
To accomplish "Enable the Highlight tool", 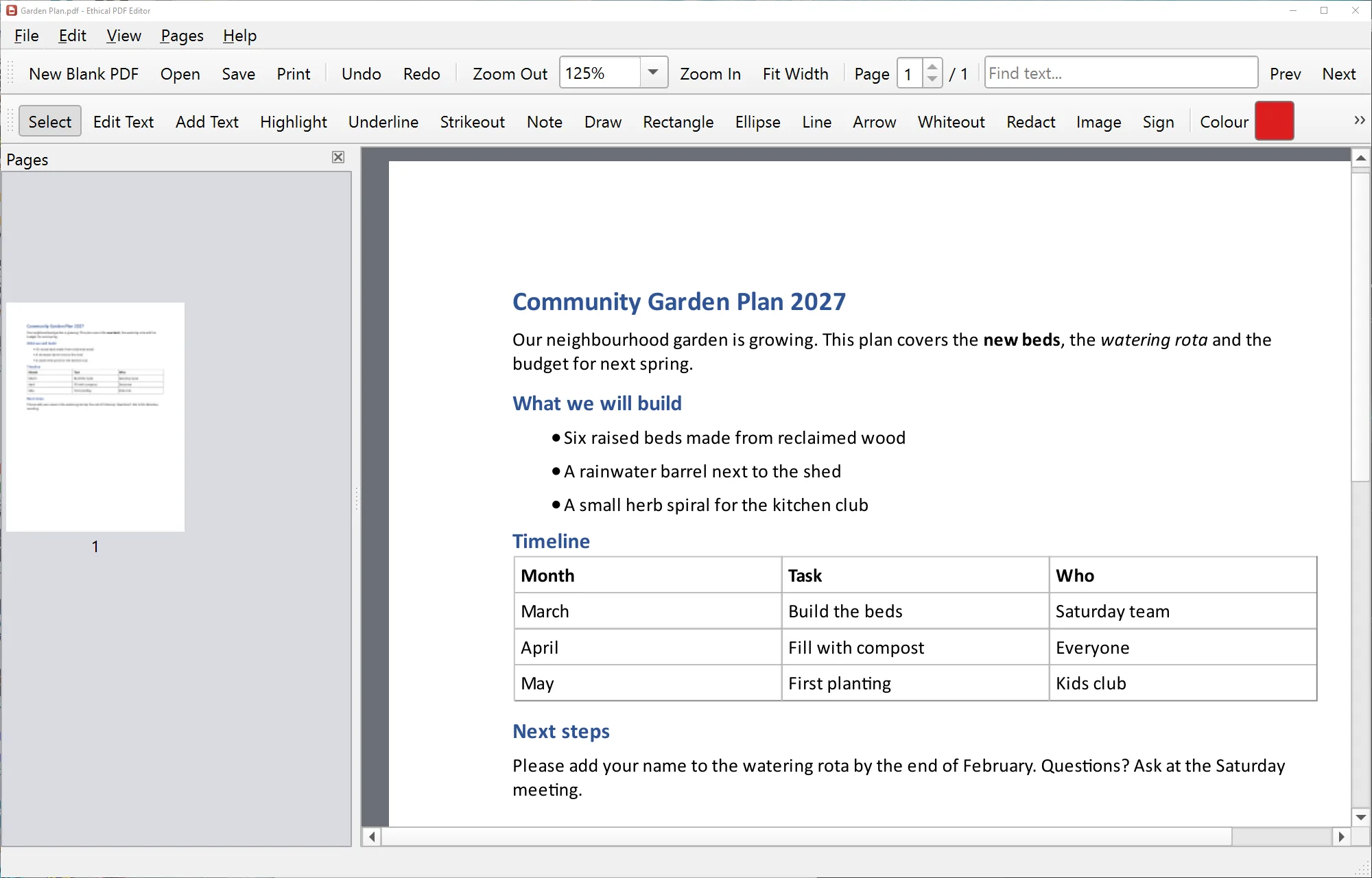I will [x=293, y=121].
